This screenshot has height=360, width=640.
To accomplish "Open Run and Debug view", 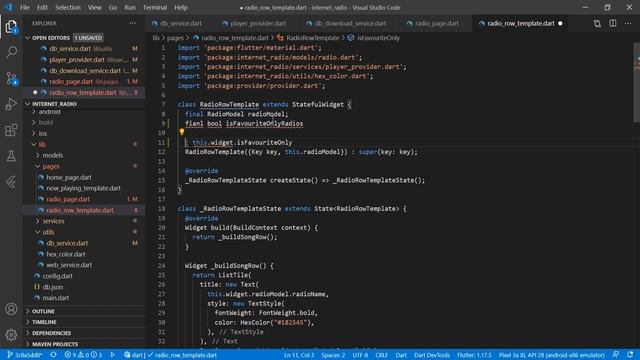I will click(11, 104).
